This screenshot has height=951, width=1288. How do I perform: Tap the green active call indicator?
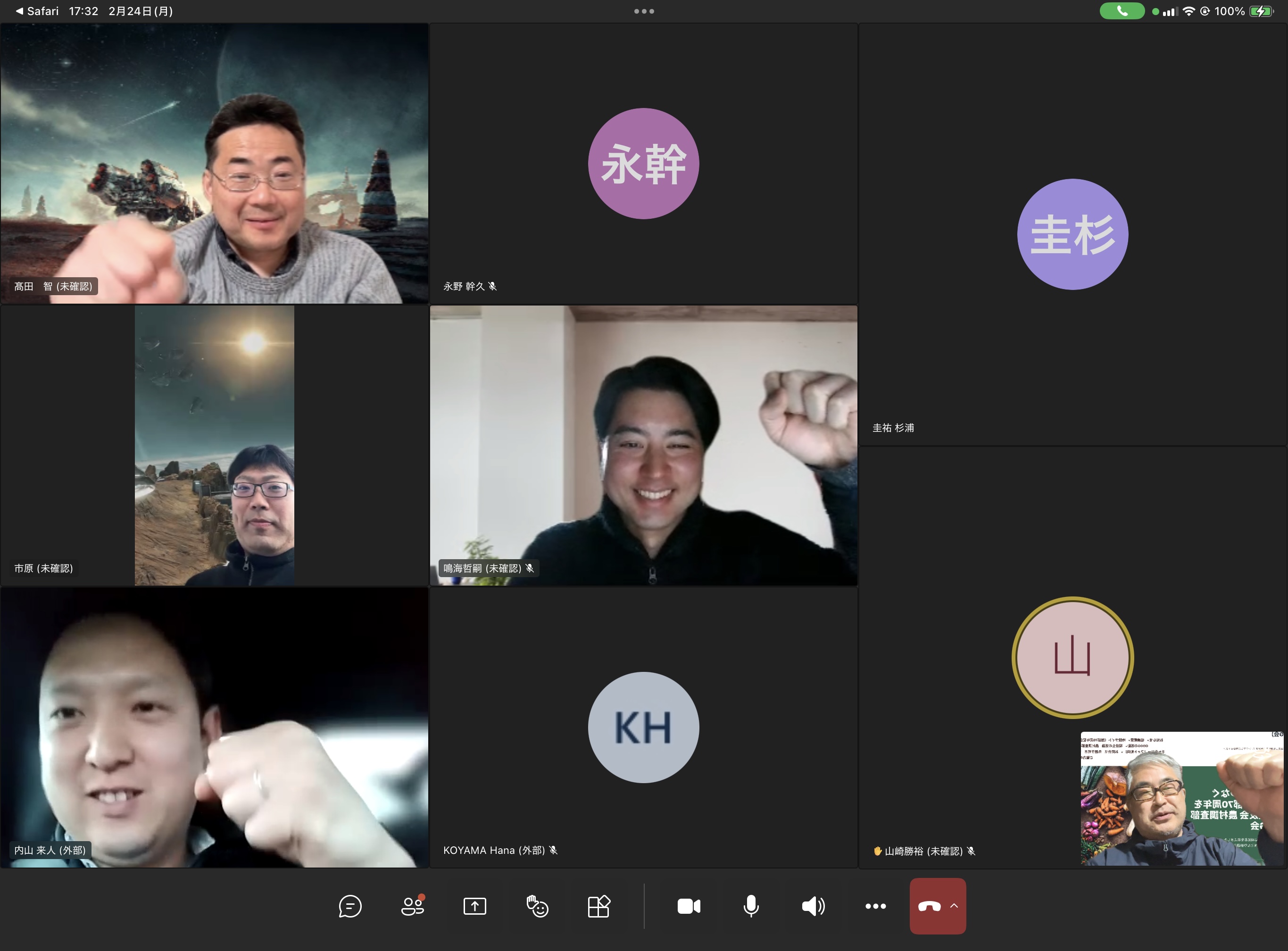[1122, 11]
